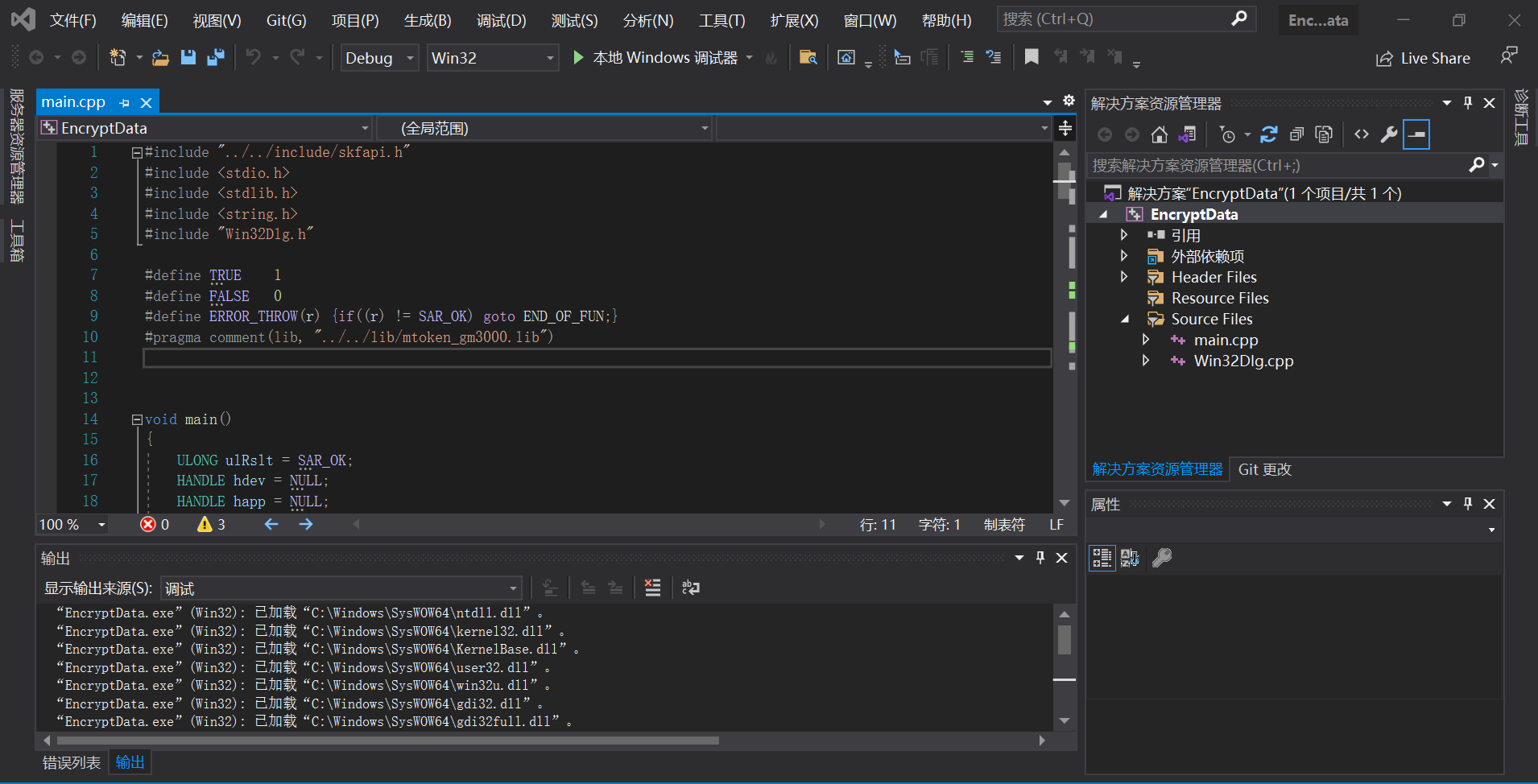Viewport: 1538px width, 784px height.
Task: Click the Undo arrow icon
Action: coord(254,57)
